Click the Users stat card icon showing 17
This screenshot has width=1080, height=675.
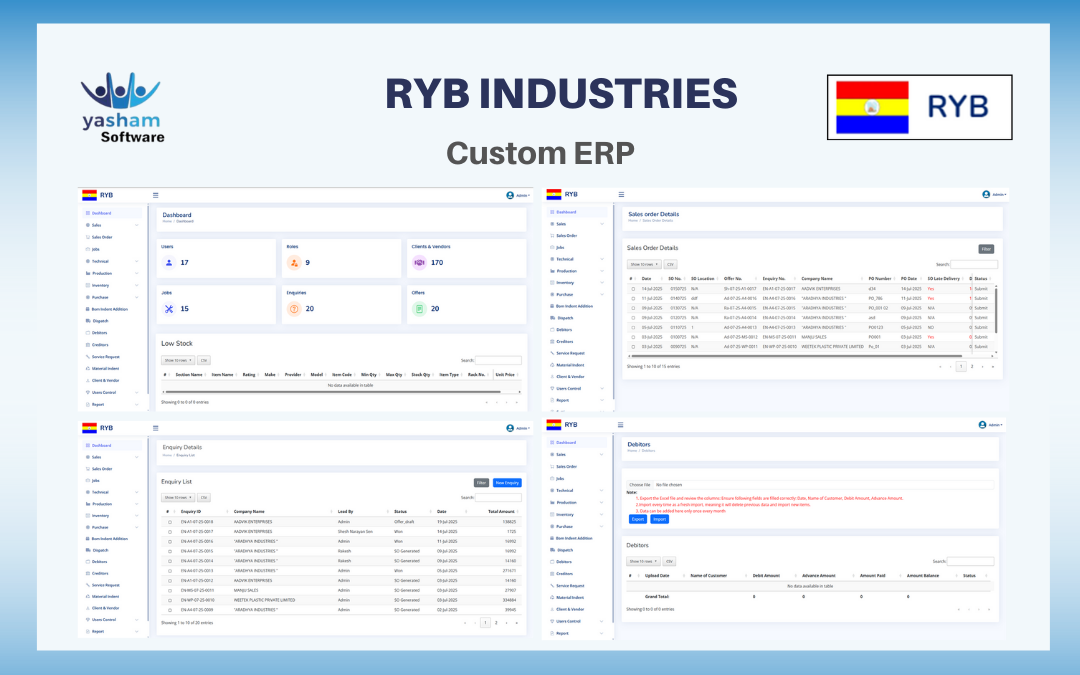tap(169, 262)
